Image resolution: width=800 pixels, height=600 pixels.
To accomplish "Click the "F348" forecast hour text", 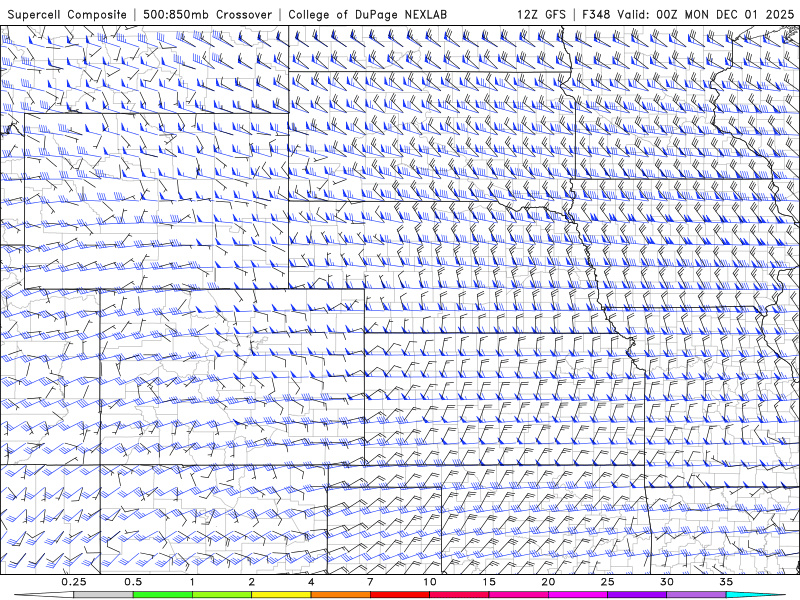I will [595, 14].
